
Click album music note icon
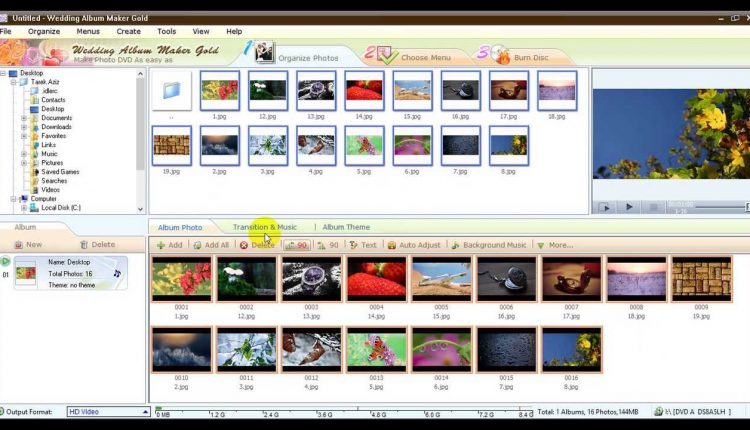point(117,274)
